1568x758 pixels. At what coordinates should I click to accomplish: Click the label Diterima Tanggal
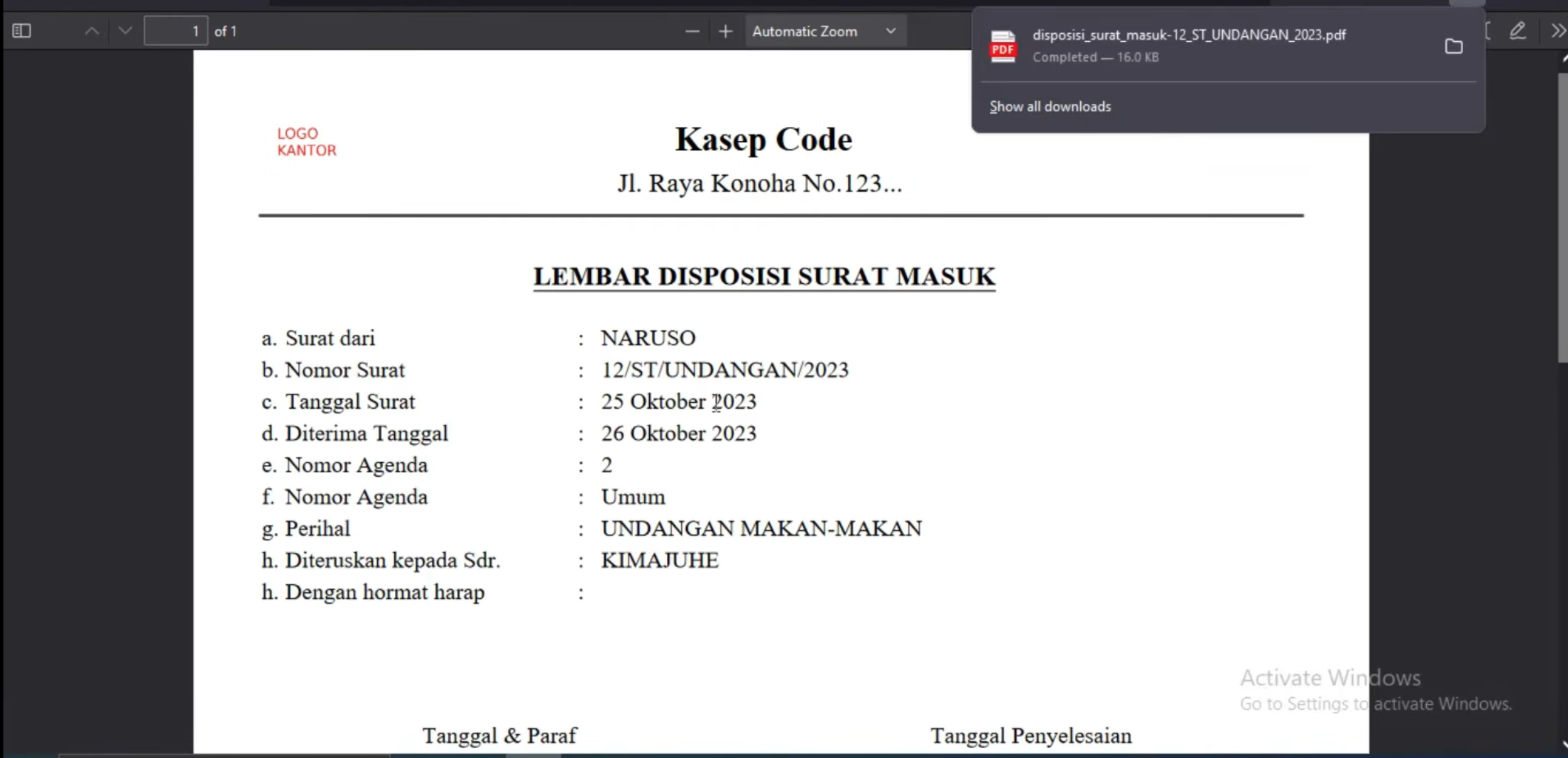[x=367, y=434]
